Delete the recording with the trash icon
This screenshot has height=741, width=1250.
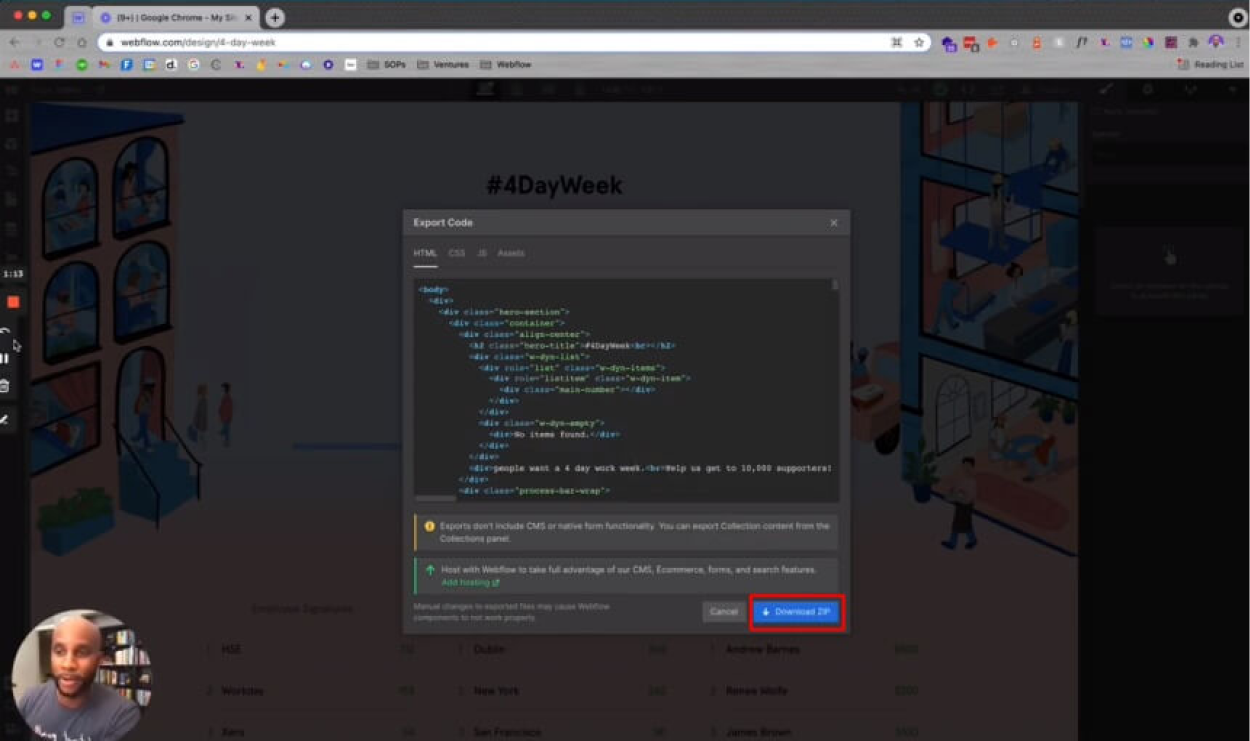coord(5,386)
